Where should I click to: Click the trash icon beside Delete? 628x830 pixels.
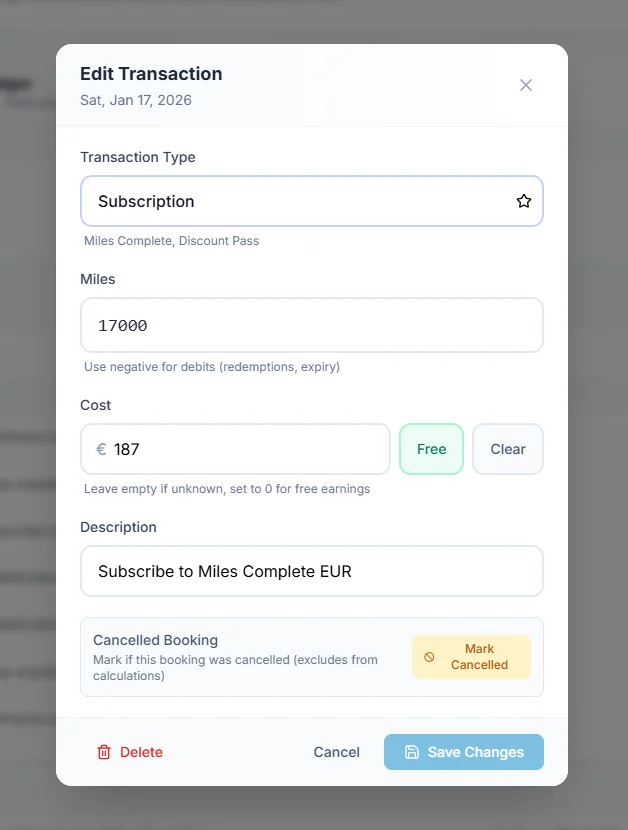pyautogui.click(x=103, y=752)
